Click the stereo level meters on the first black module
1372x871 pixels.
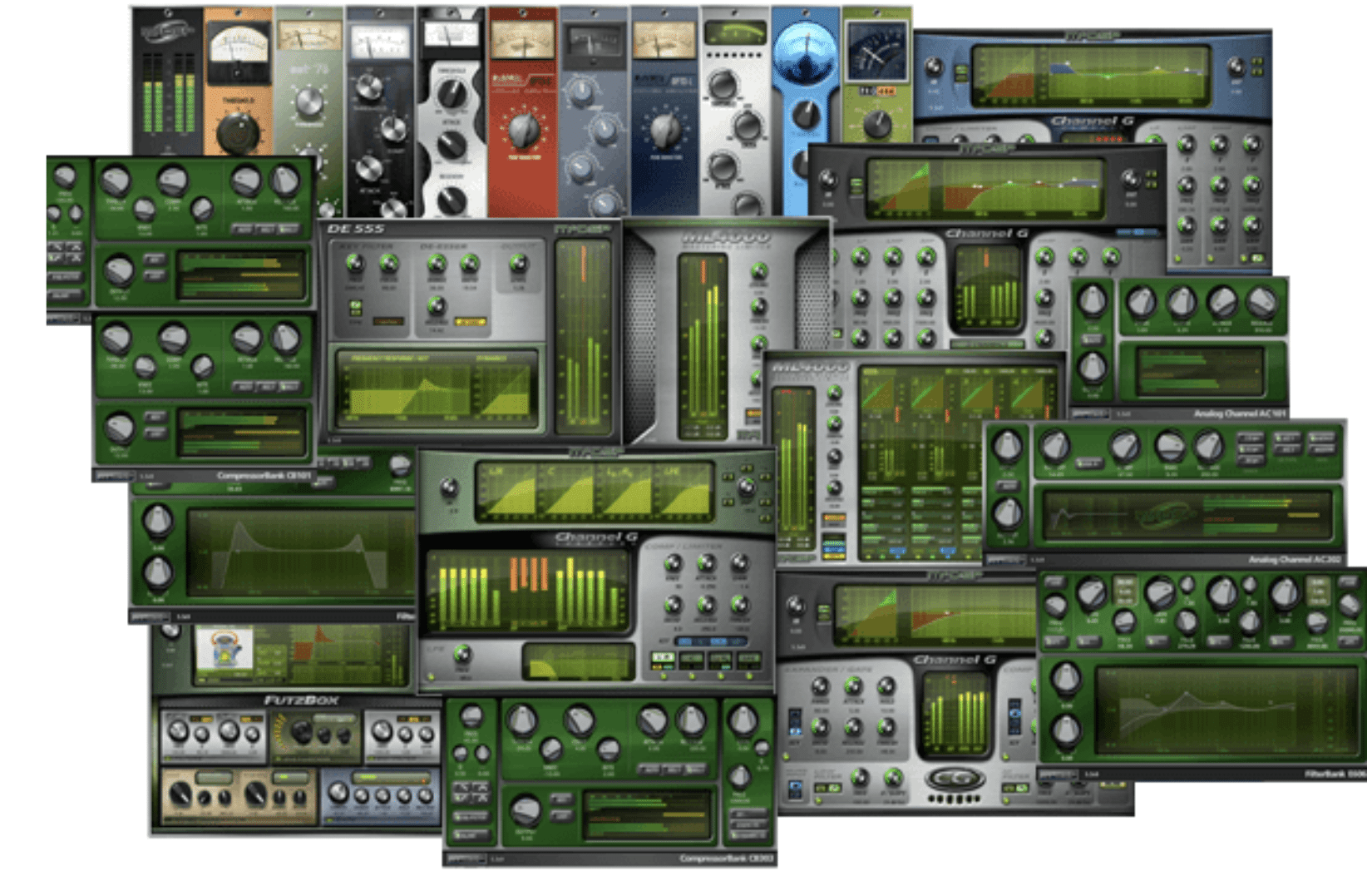(x=167, y=92)
